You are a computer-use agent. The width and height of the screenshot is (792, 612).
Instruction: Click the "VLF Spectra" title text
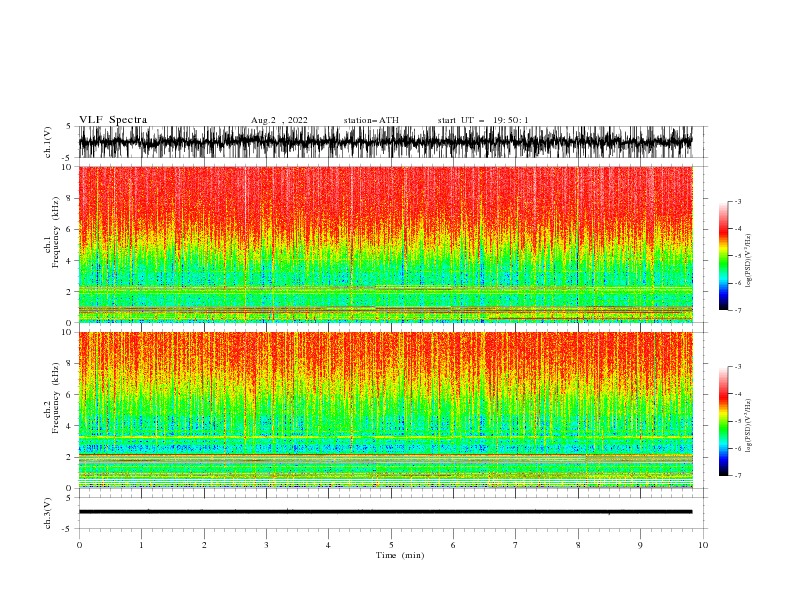coord(113,120)
